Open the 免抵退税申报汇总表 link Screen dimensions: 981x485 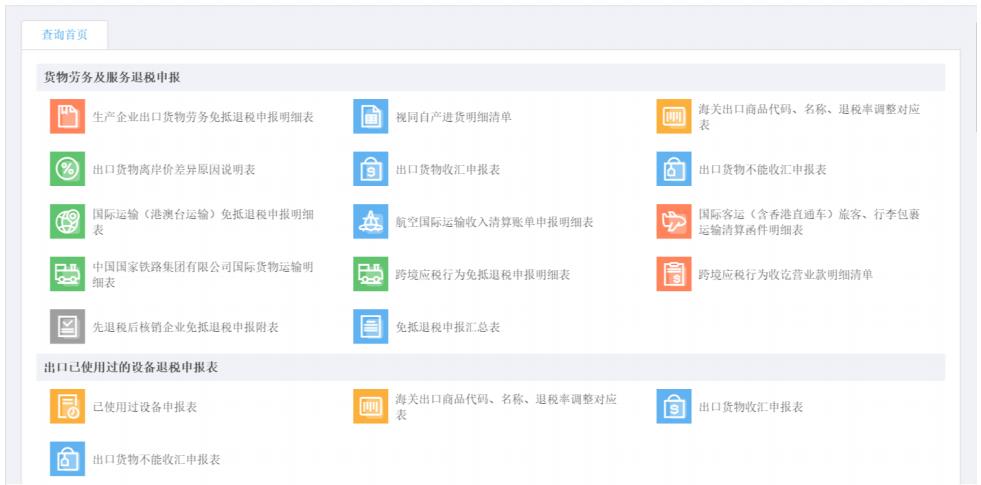[447, 327]
